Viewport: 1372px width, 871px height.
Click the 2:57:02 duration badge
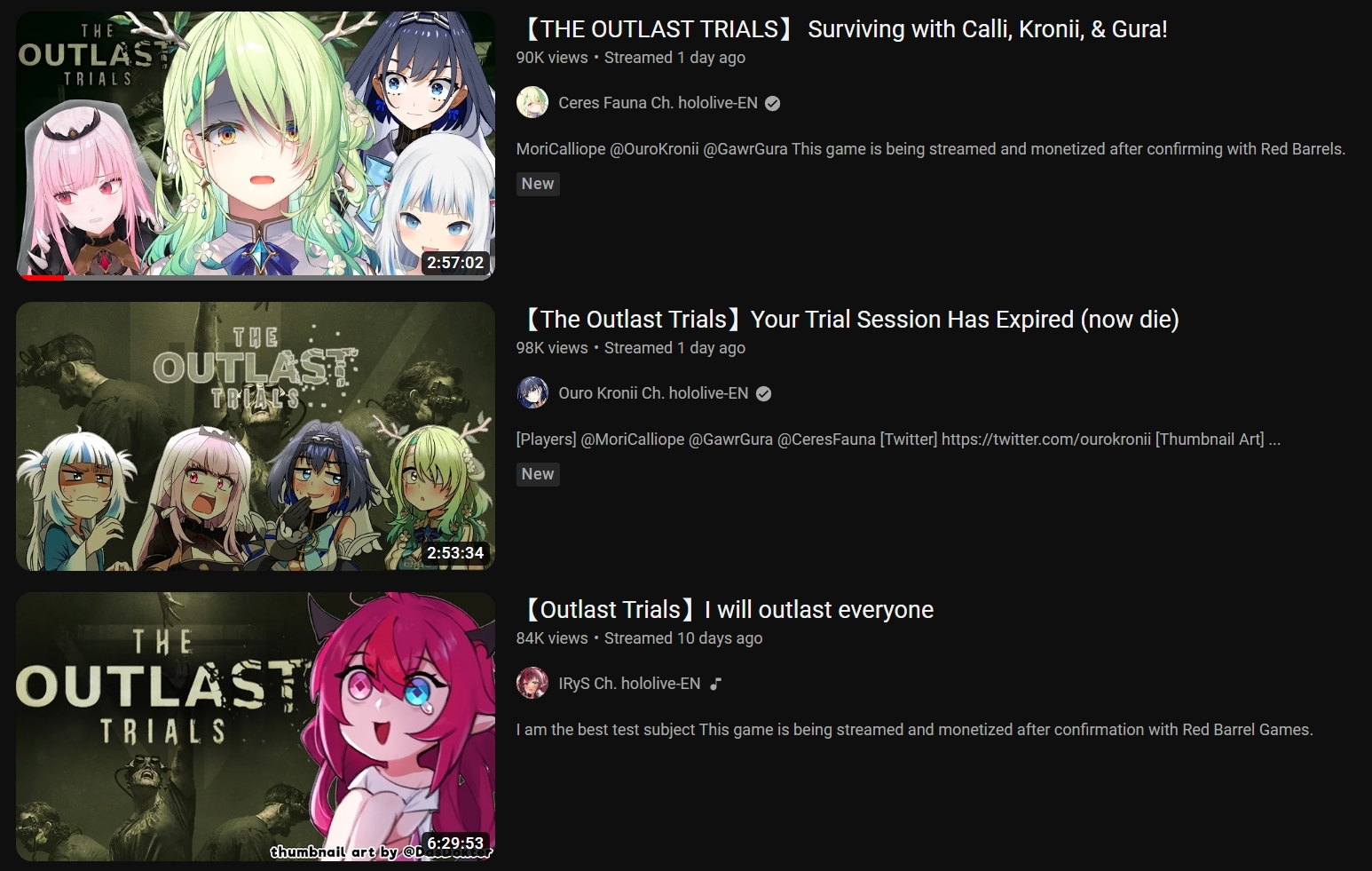[455, 263]
